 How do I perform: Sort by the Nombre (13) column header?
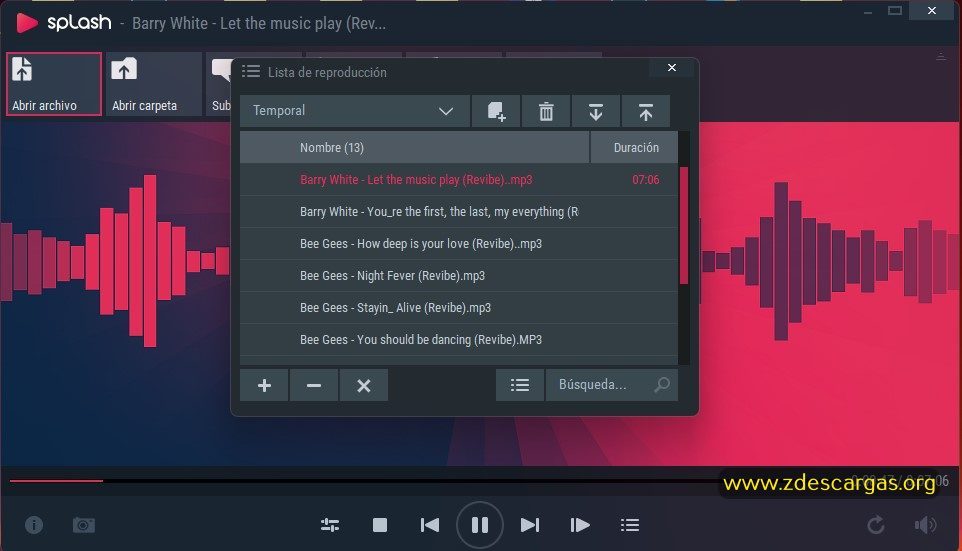(x=414, y=147)
